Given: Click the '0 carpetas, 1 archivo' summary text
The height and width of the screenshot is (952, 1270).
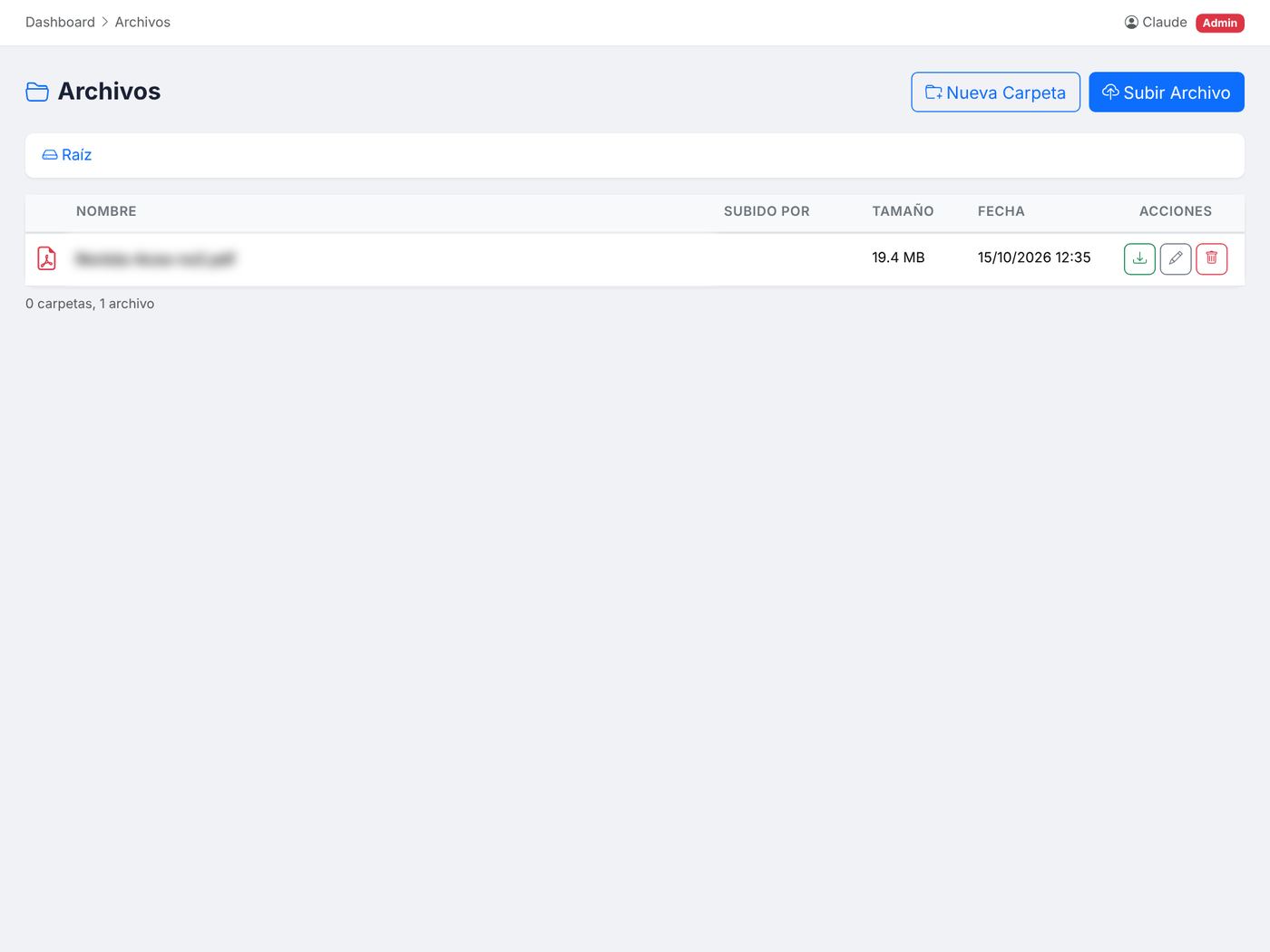Looking at the screenshot, I should [x=90, y=304].
